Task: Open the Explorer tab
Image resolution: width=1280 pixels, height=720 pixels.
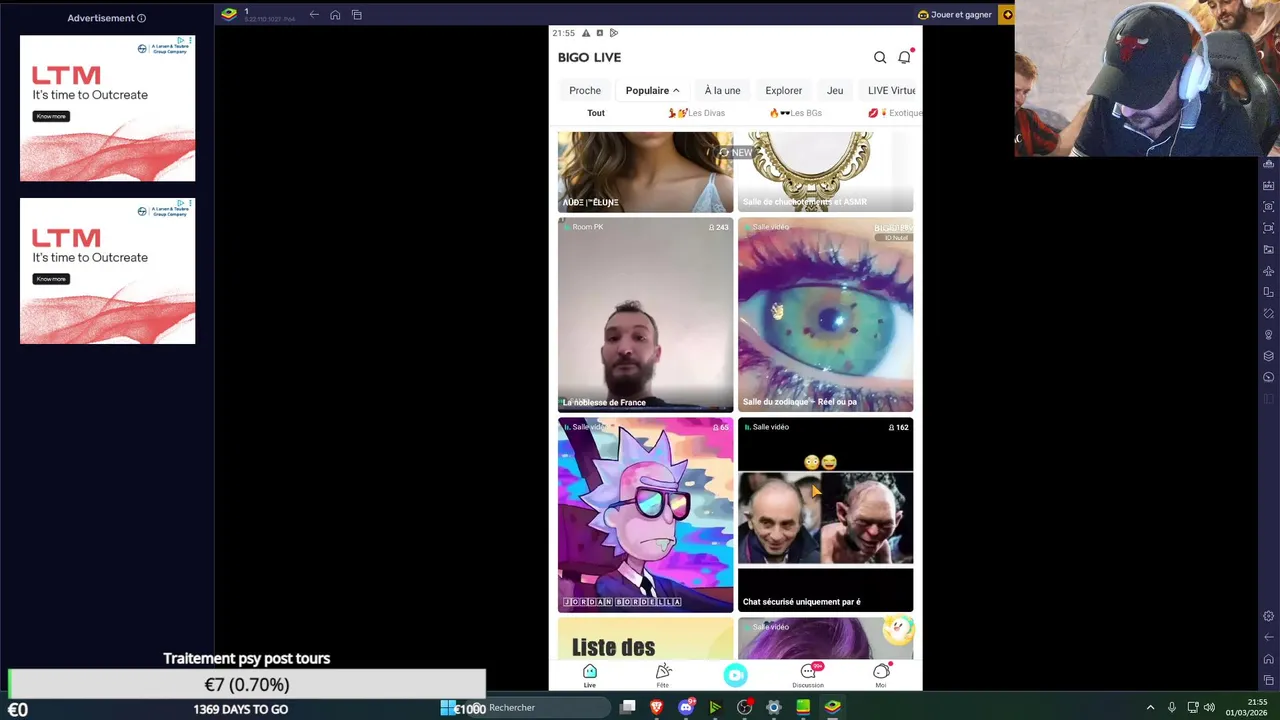Action: [784, 90]
